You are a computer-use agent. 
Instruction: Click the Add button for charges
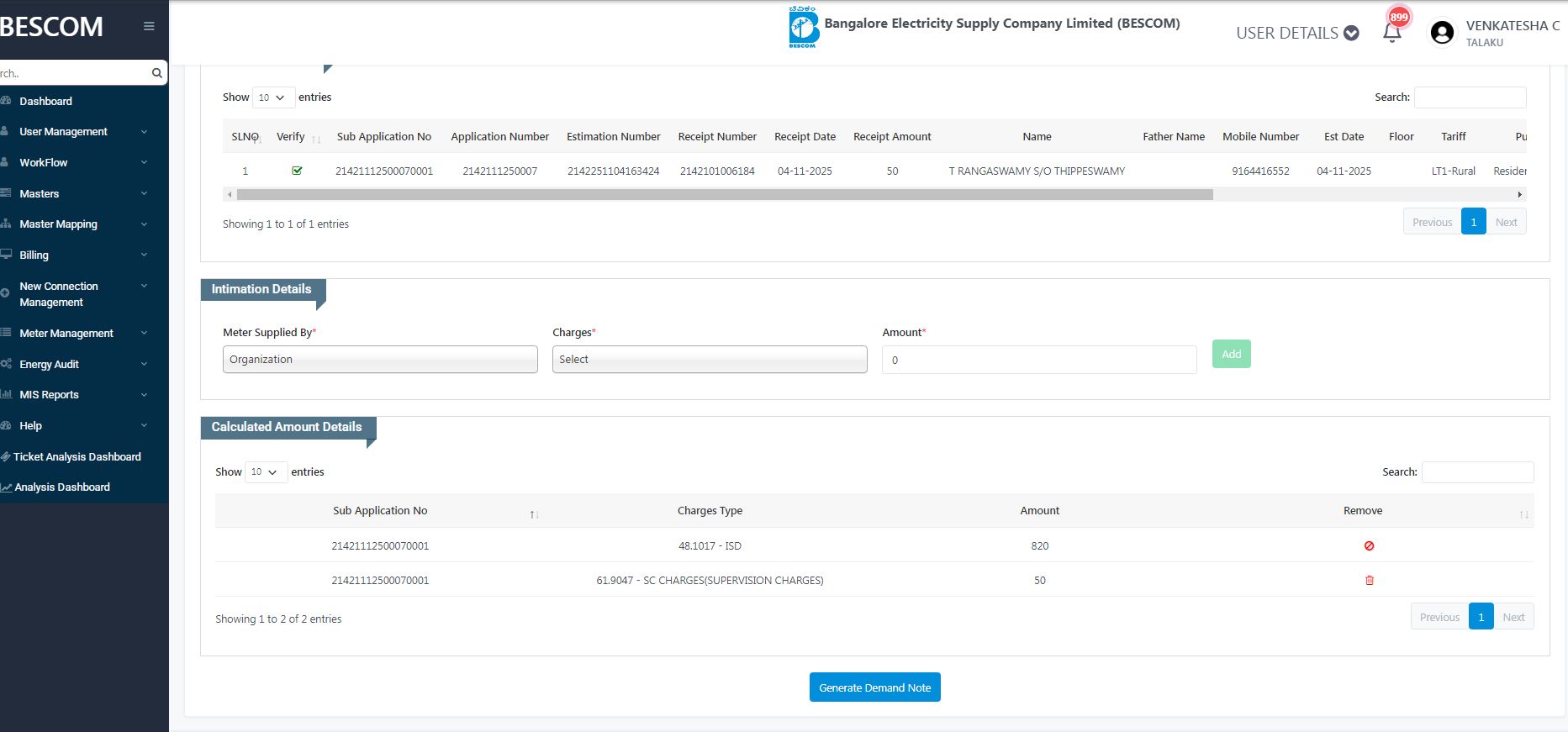tap(1231, 354)
